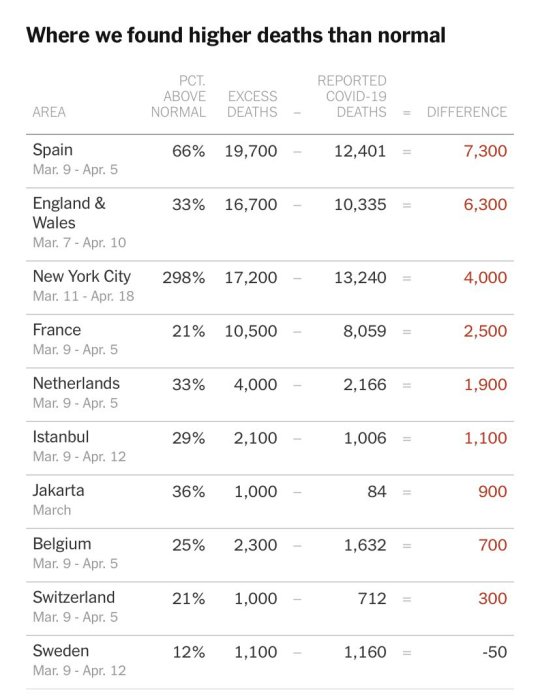Viewport: 540px width, 700px height.
Task: Select the DIFFERENCE column header
Action: pos(467,112)
